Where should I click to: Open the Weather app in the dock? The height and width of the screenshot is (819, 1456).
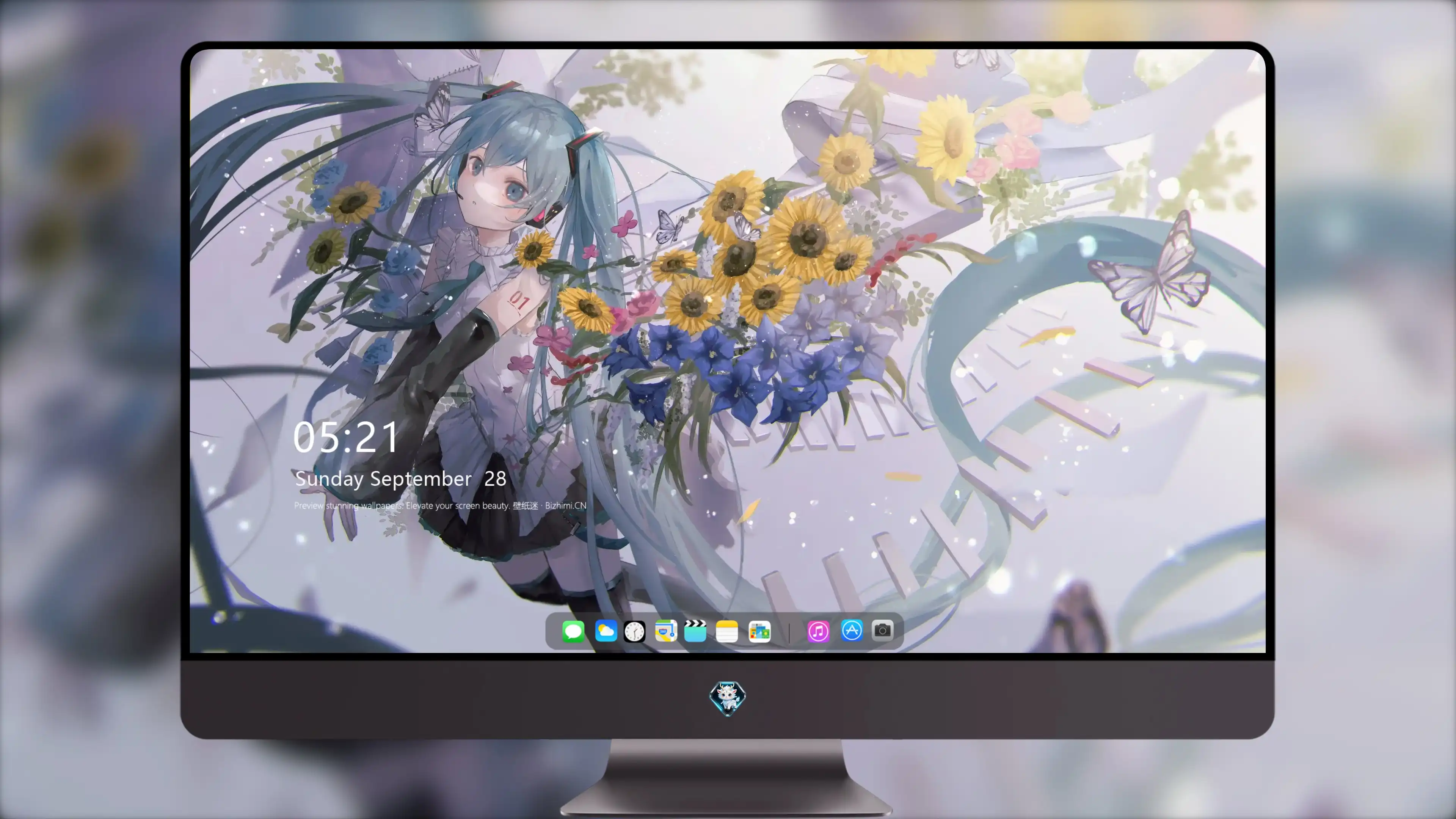point(606,631)
